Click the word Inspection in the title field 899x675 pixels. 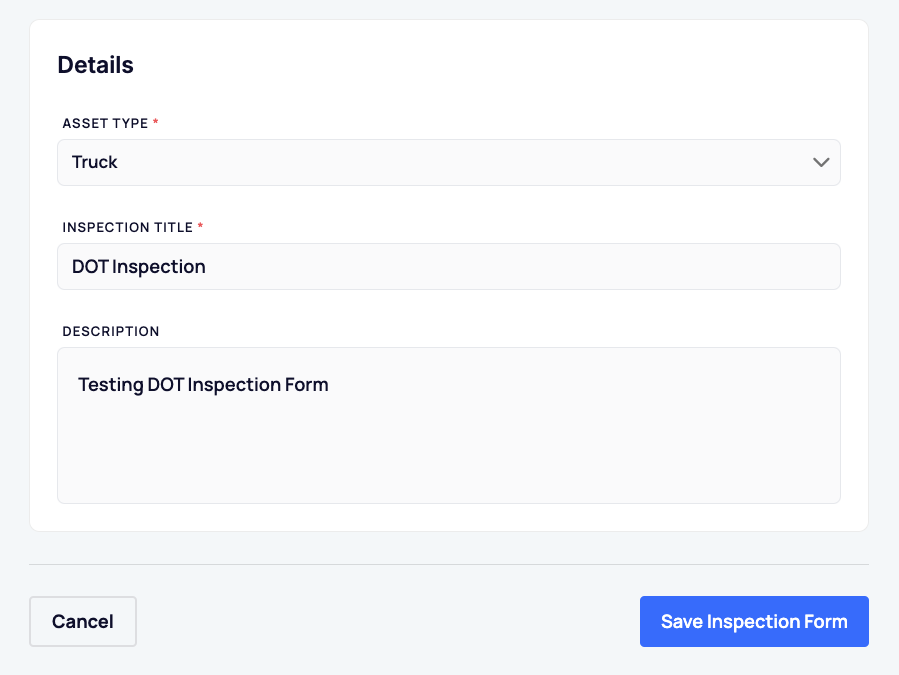tap(159, 267)
